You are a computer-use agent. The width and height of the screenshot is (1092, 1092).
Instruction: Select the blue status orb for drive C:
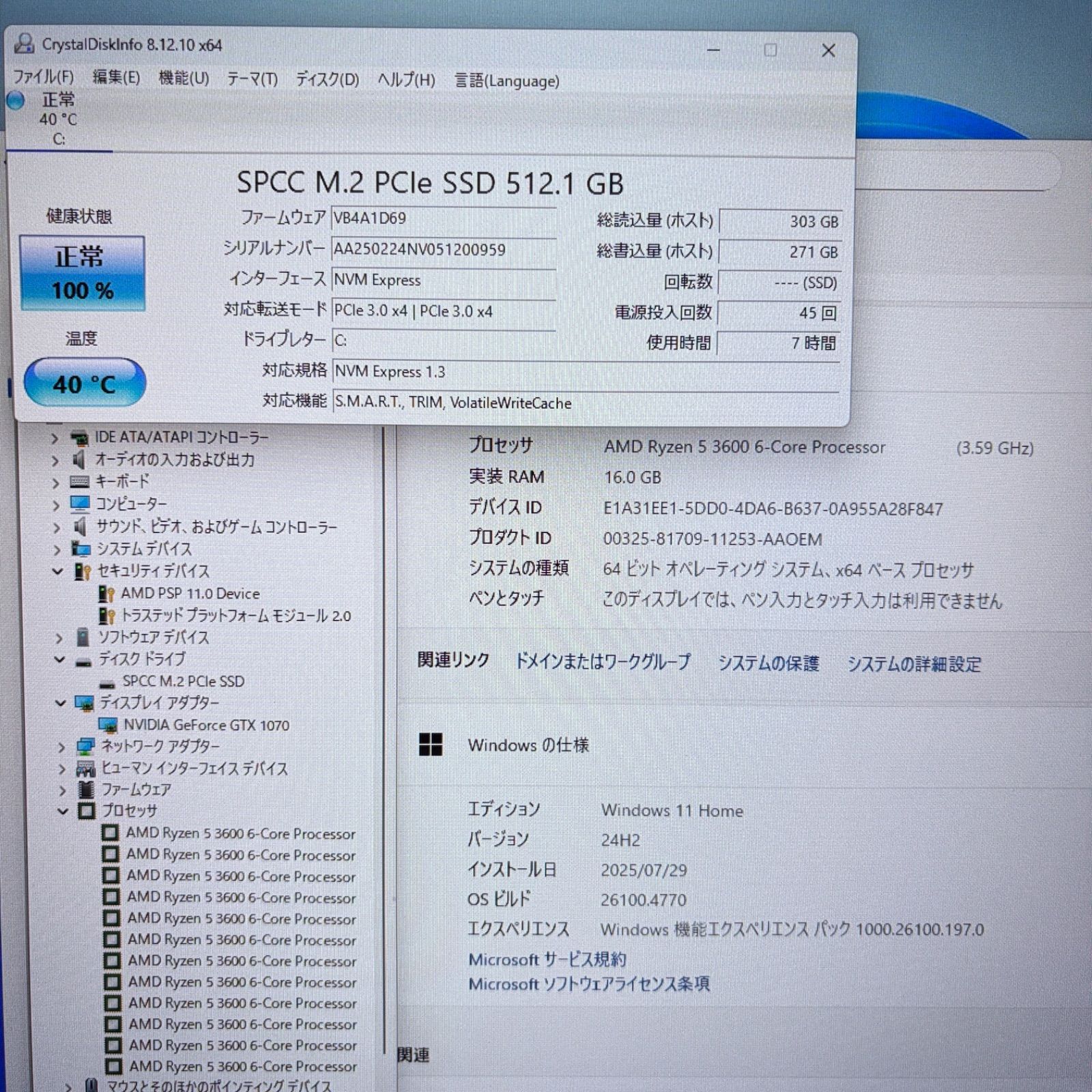pyautogui.click(x=16, y=100)
